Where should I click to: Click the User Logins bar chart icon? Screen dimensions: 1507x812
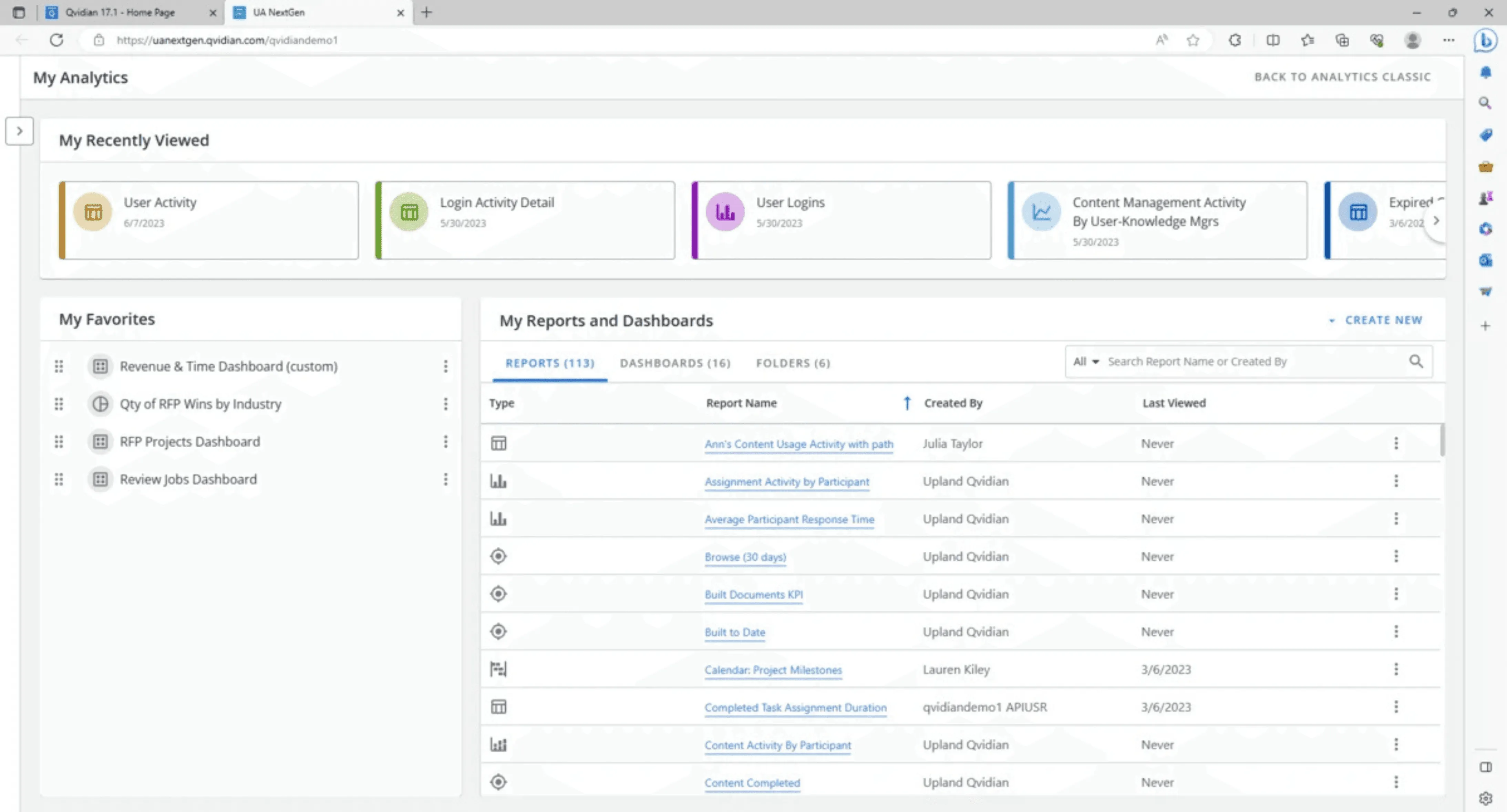click(x=725, y=212)
